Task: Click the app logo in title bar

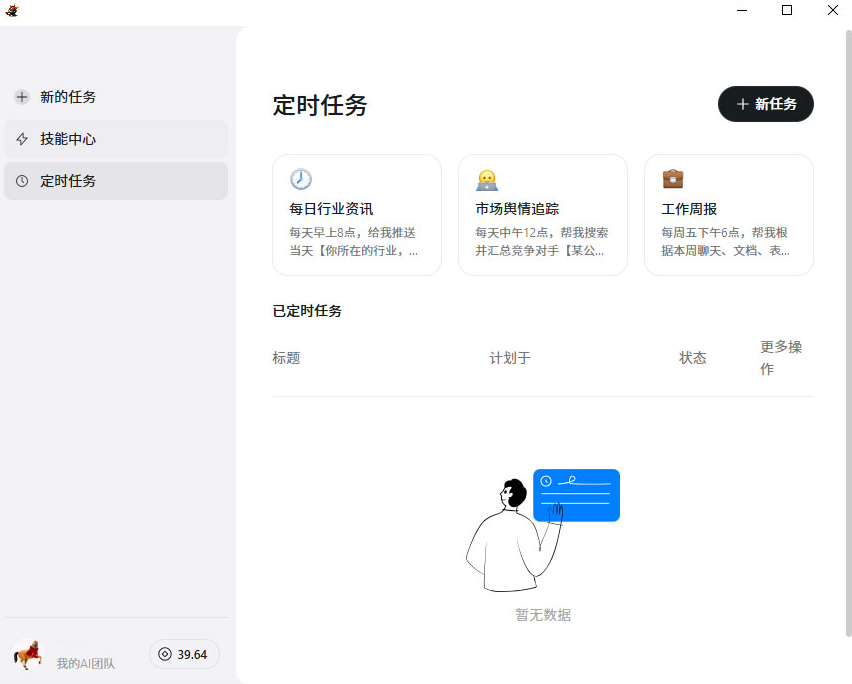Action: (x=12, y=10)
